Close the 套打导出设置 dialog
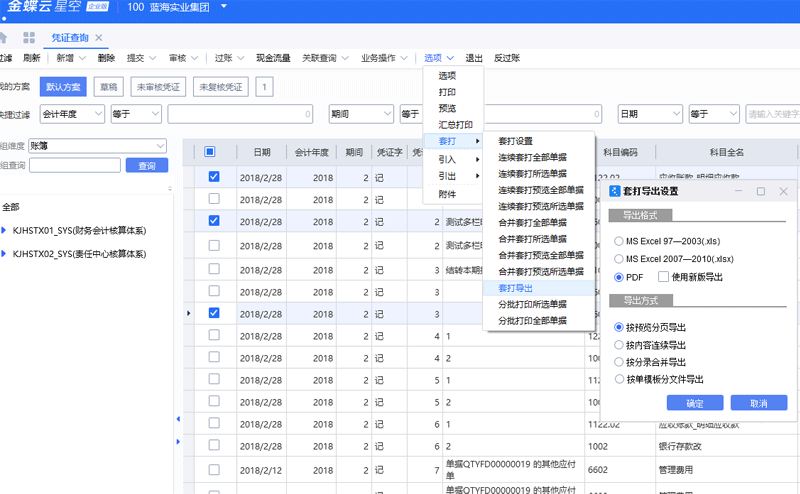Image resolution: width=800 pixels, height=494 pixels. click(x=784, y=191)
